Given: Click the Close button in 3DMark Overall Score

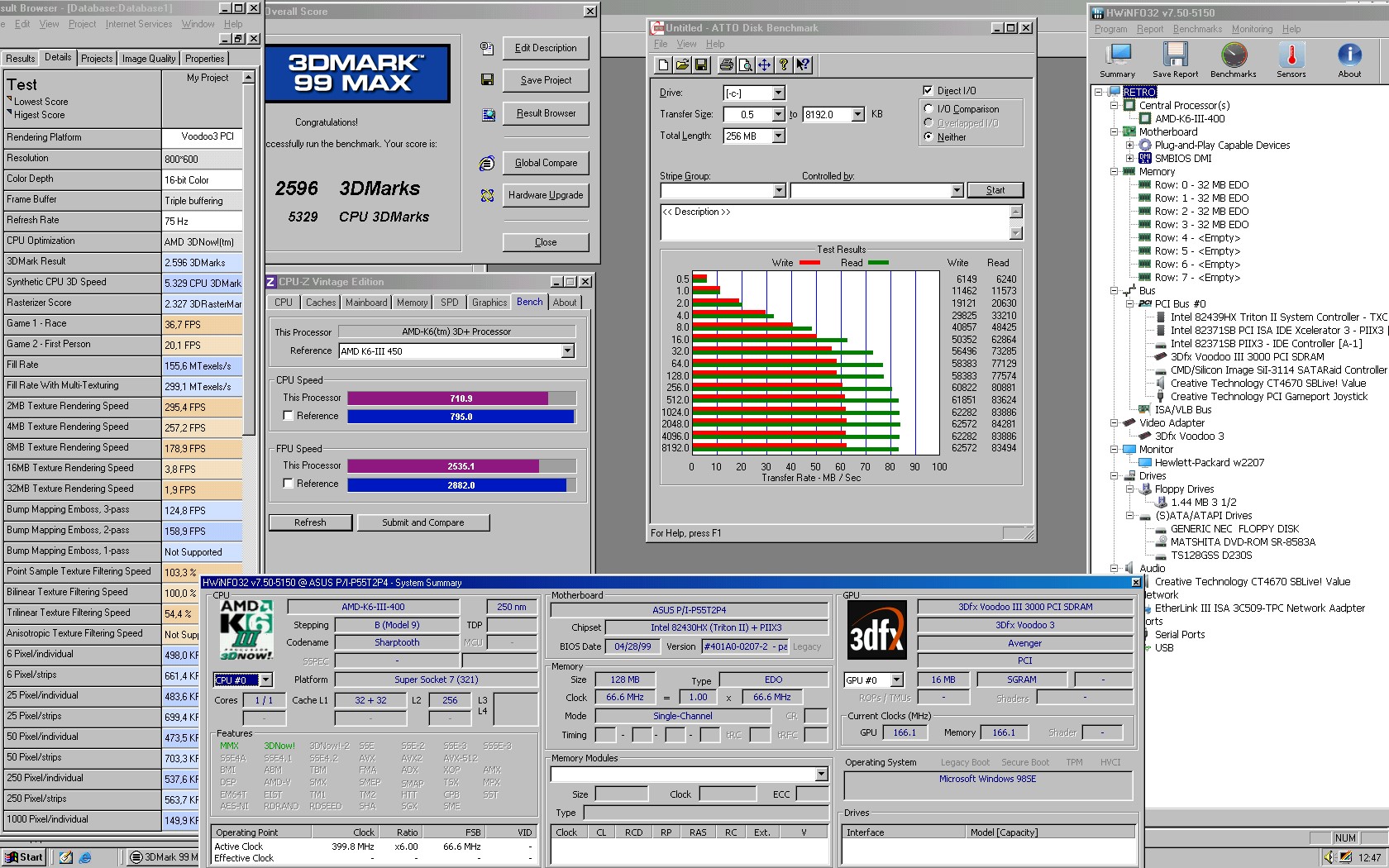Looking at the screenshot, I should click(x=546, y=242).
